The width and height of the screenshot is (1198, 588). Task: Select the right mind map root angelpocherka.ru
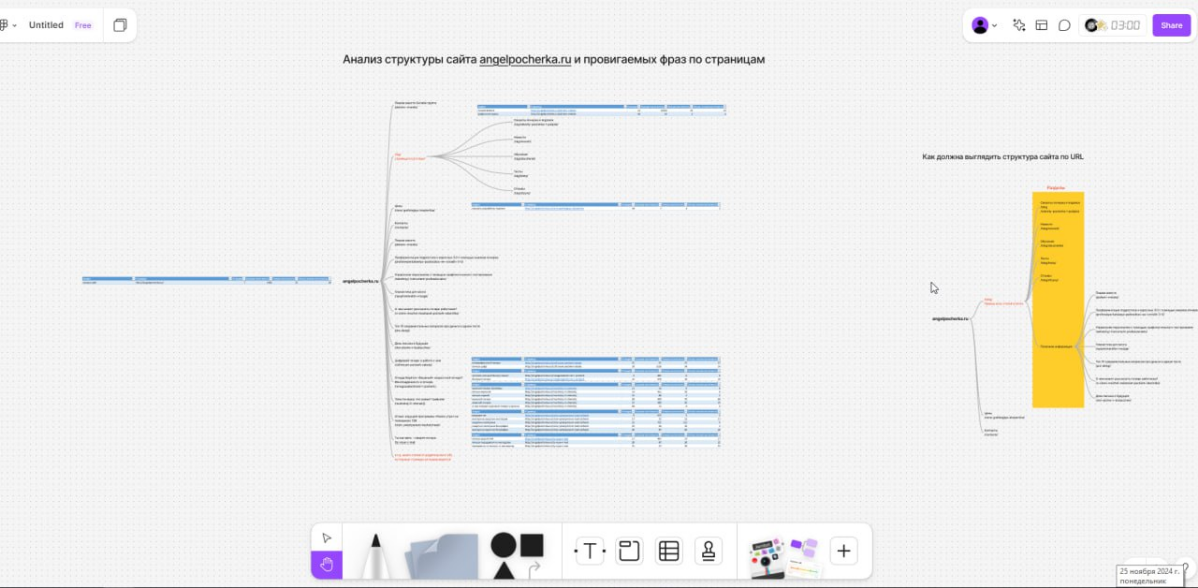tap(950, 318)
